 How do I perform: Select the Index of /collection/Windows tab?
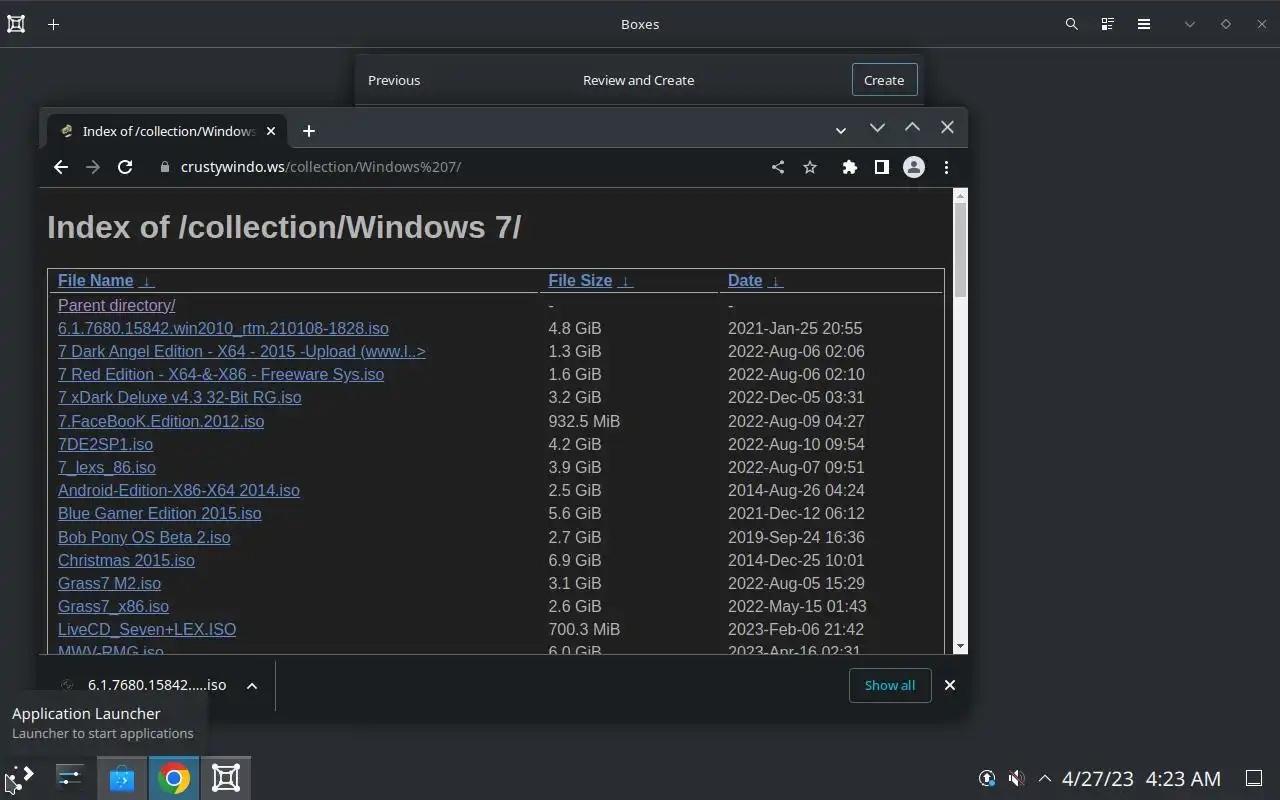tap(167, 131)
